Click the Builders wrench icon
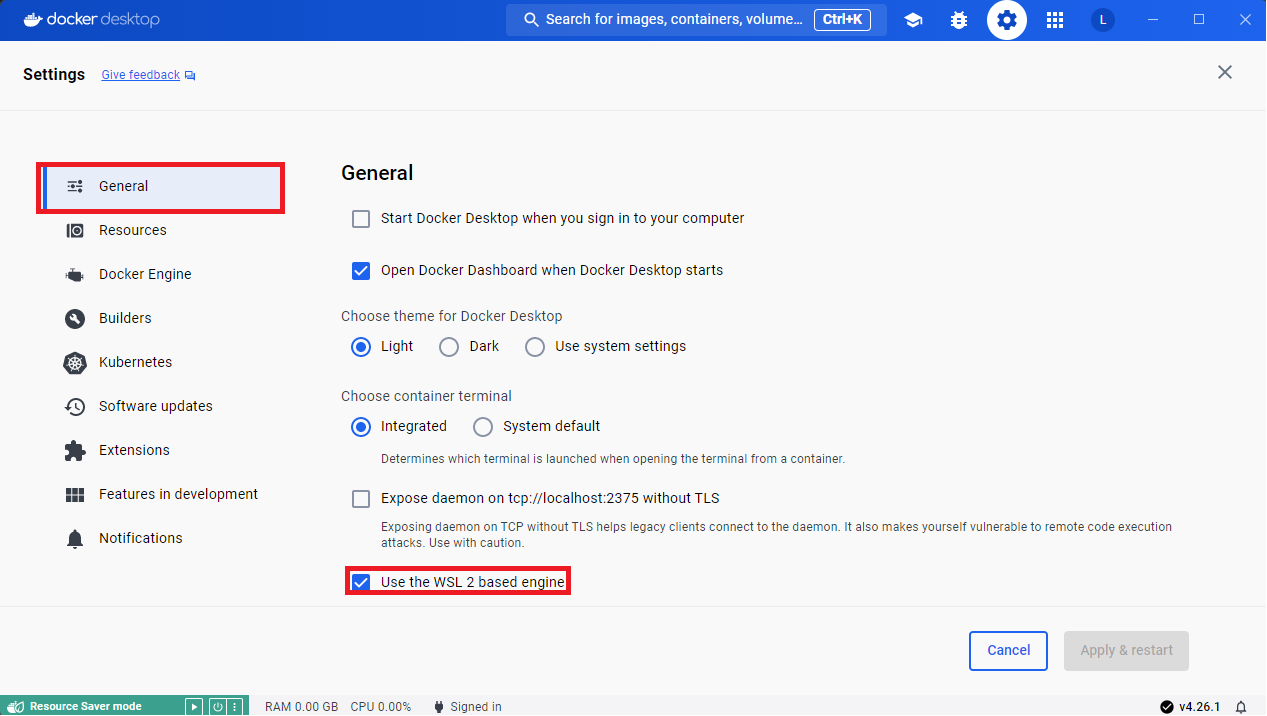 [75, 318]
